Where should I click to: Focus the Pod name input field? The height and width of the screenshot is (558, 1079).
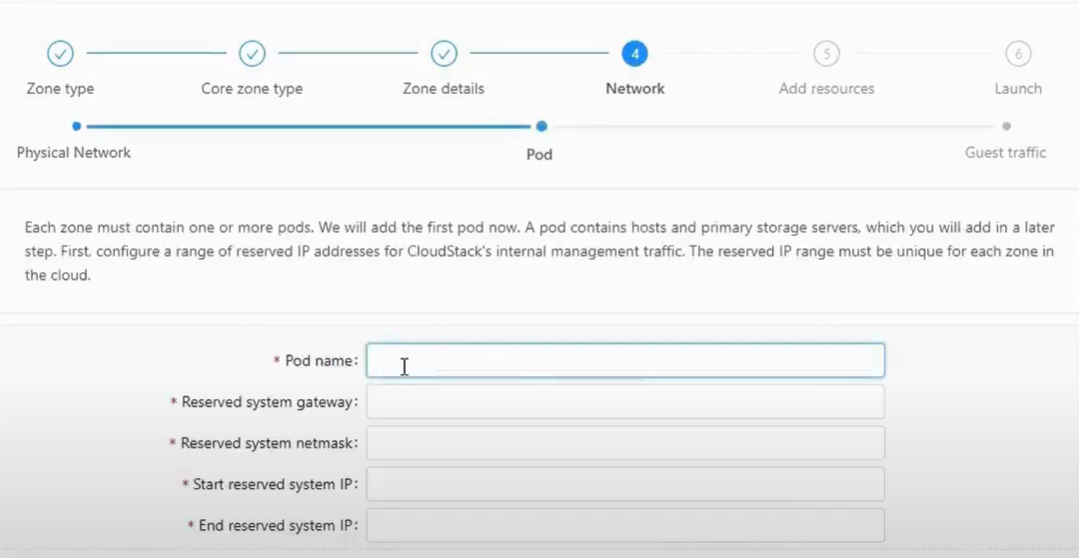coord(626,361)
